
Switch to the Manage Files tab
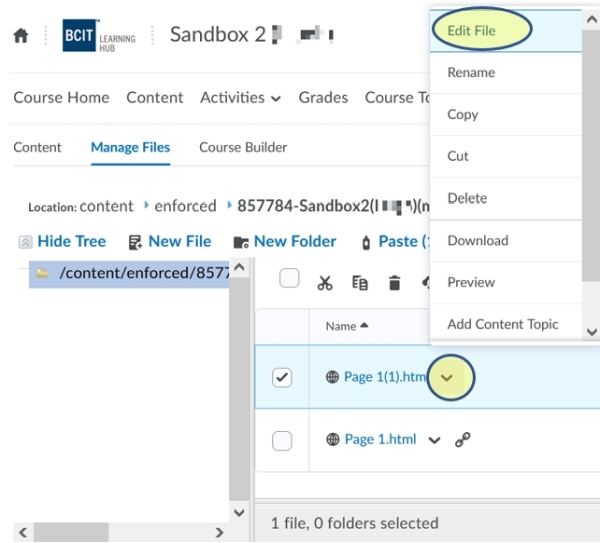pos(130,147)
